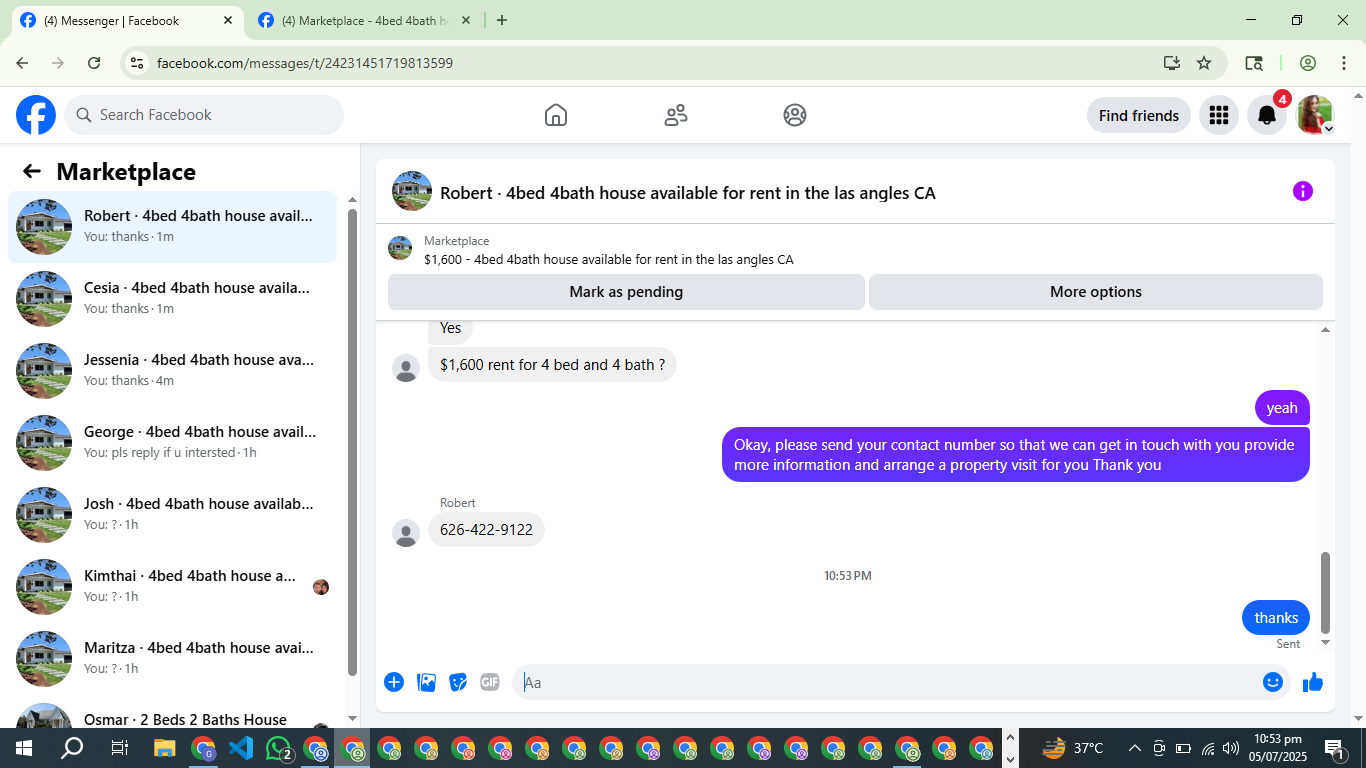The image size is (1366, 768).
Task: Open more actions with the plus icon
Action: point(394,682)
